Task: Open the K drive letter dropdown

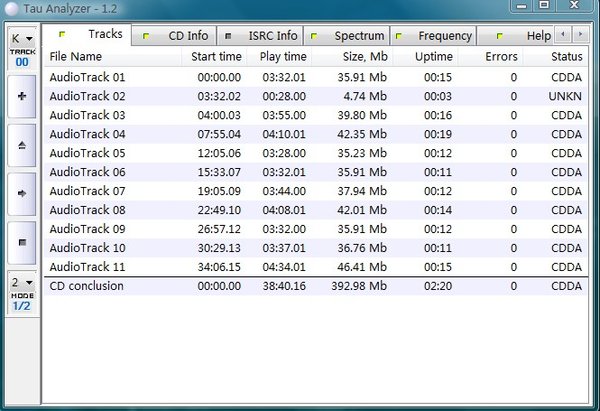Action: (x=22, y=39)
